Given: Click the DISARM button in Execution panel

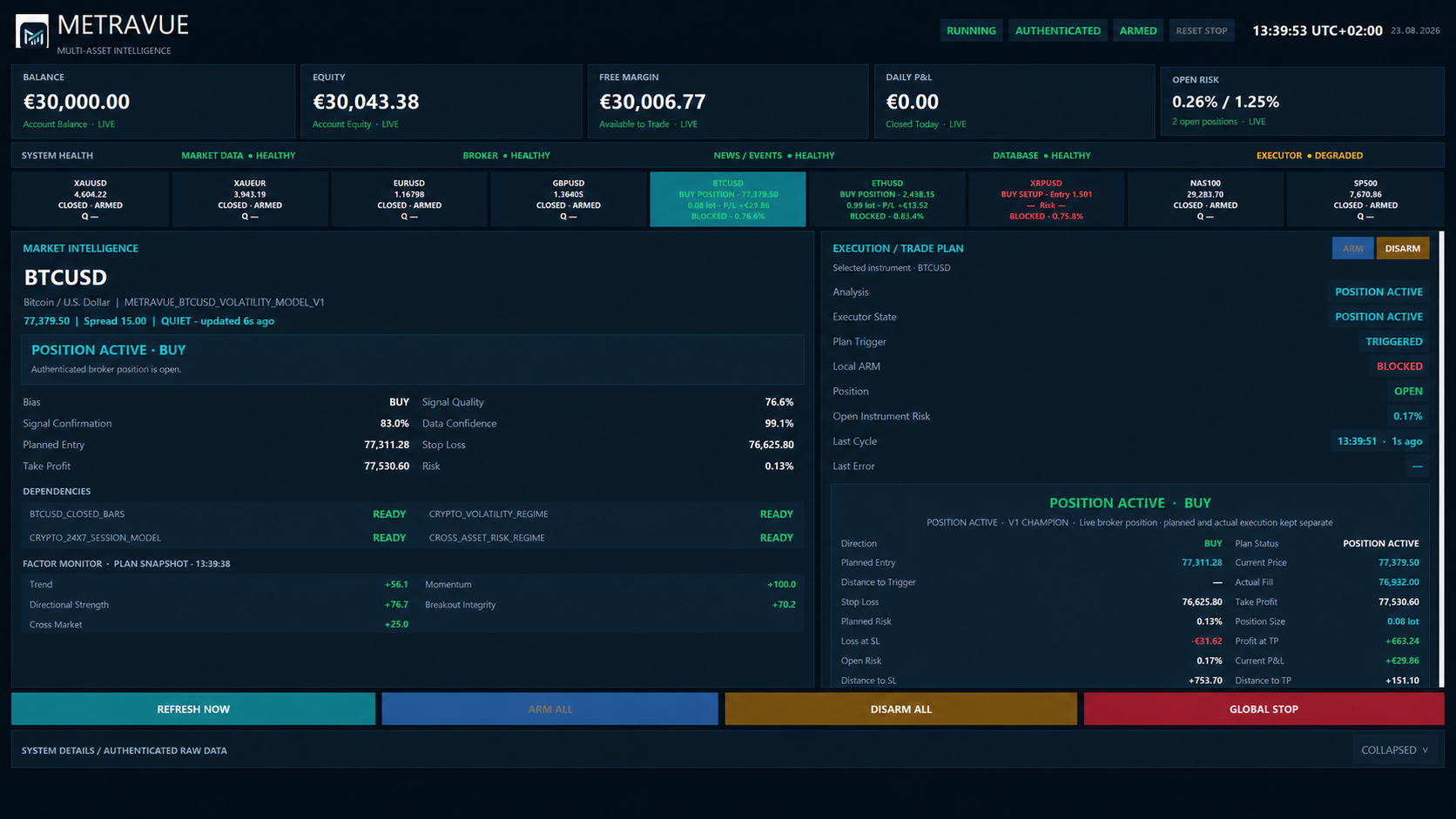Looking at the screenshot, I should 1403,248.
